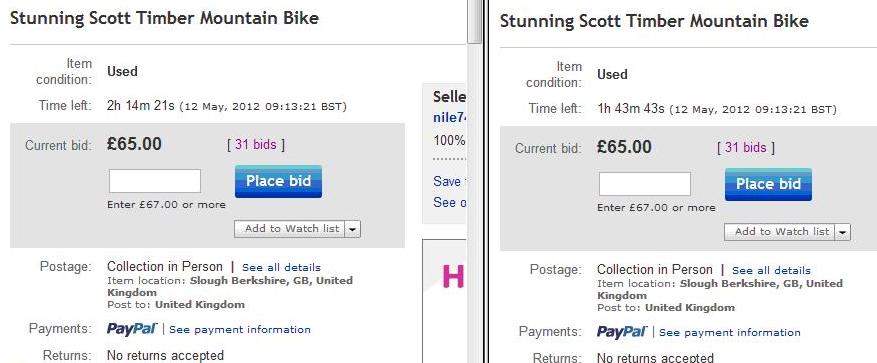Click Place bid in listing with 2h 14m left
This screenshot has height=363, width=877.
click(278, 181)
